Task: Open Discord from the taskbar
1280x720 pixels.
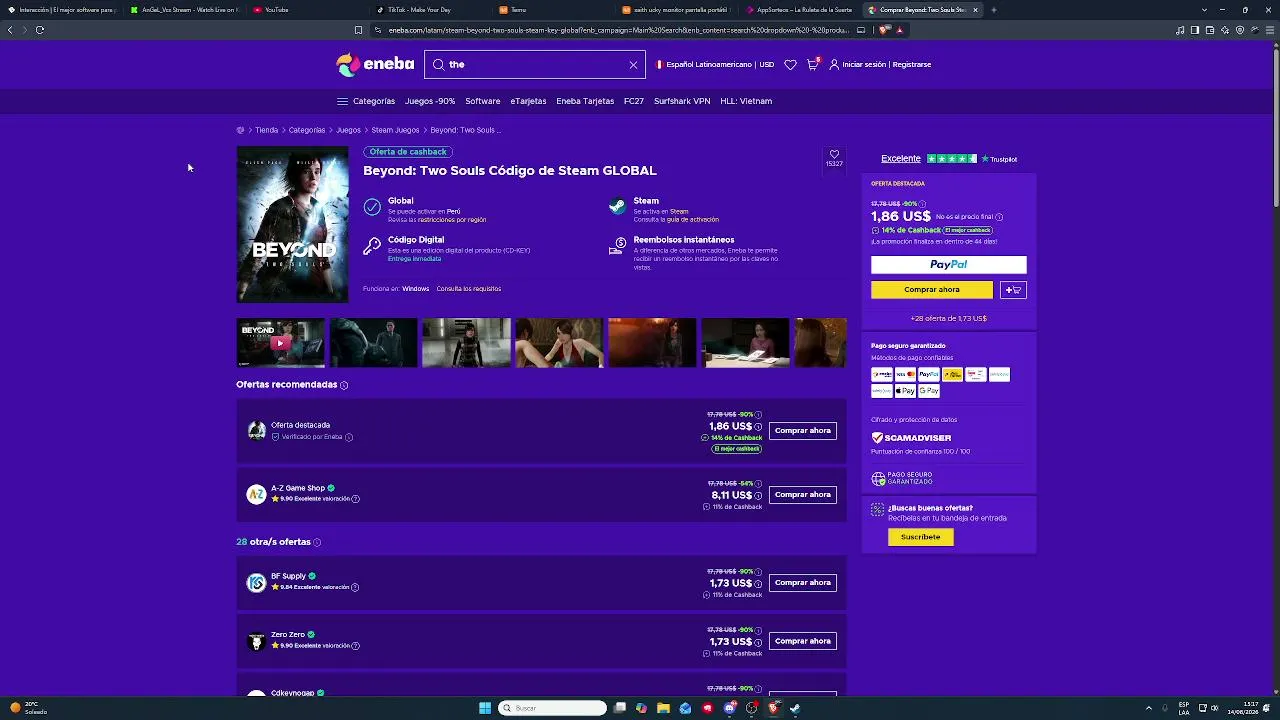Action: pos(730,708)
